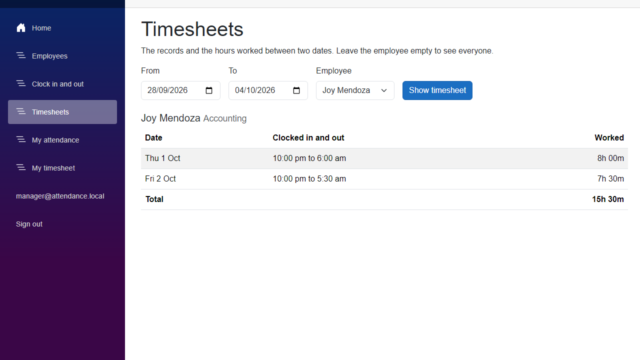The width and height of the screenshot is (640, 360).
Task: Click the My timesheet list icon
Action: click(x=21, y=167)
